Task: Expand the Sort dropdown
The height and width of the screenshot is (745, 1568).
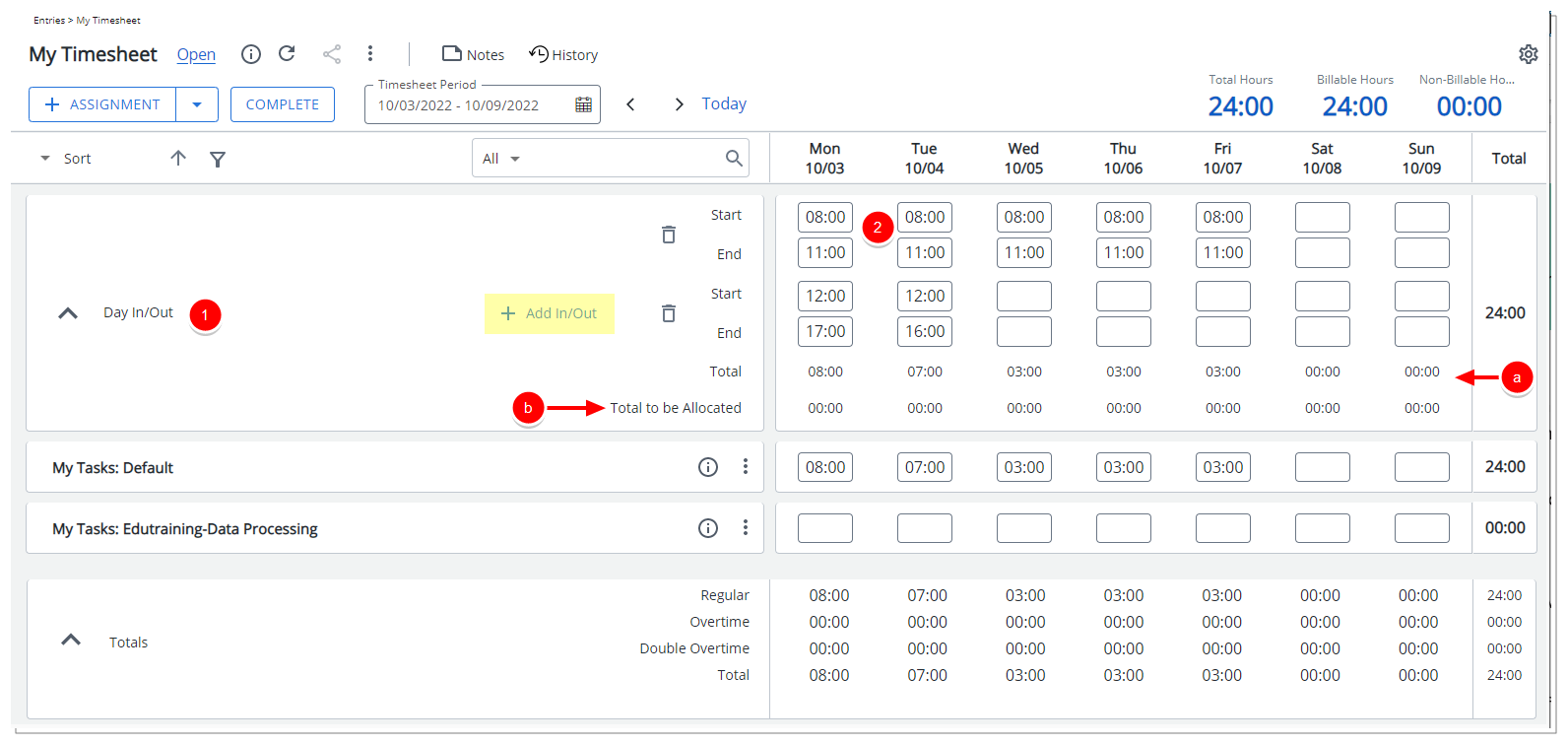Action: pos(45,159)
